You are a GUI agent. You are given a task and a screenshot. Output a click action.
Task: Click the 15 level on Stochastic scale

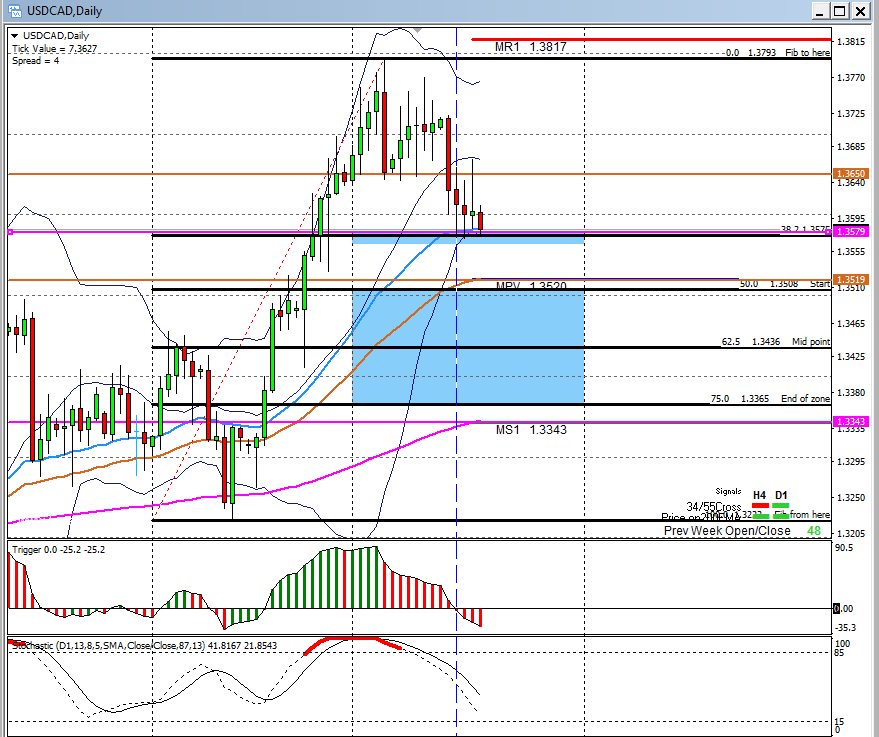point(840,722)
